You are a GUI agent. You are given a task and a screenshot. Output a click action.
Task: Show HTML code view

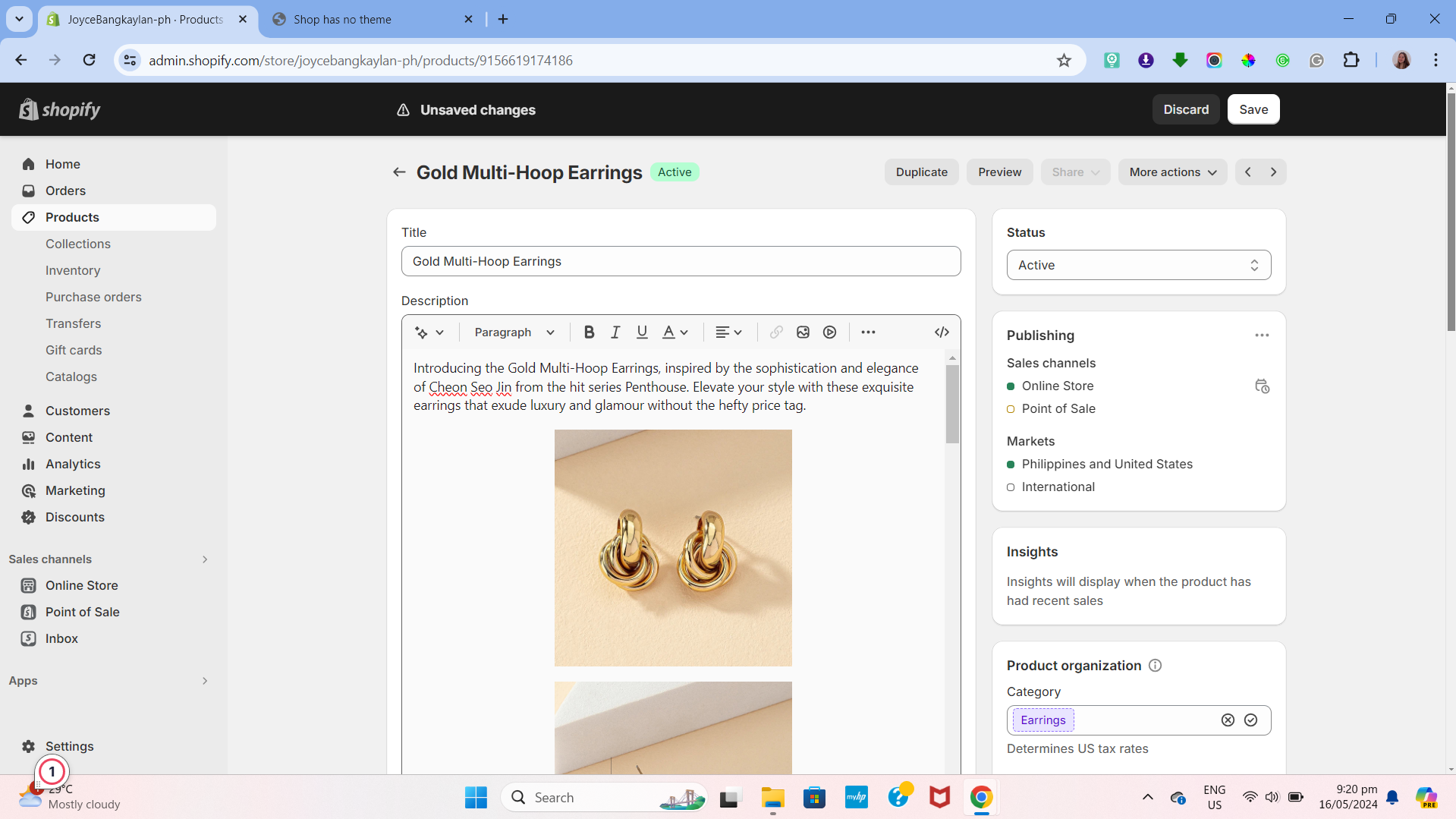coord(942,332)
